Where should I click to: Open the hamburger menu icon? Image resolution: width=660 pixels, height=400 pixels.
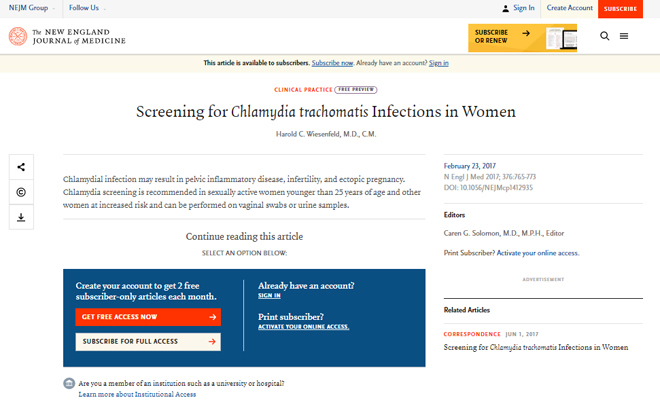624,36
